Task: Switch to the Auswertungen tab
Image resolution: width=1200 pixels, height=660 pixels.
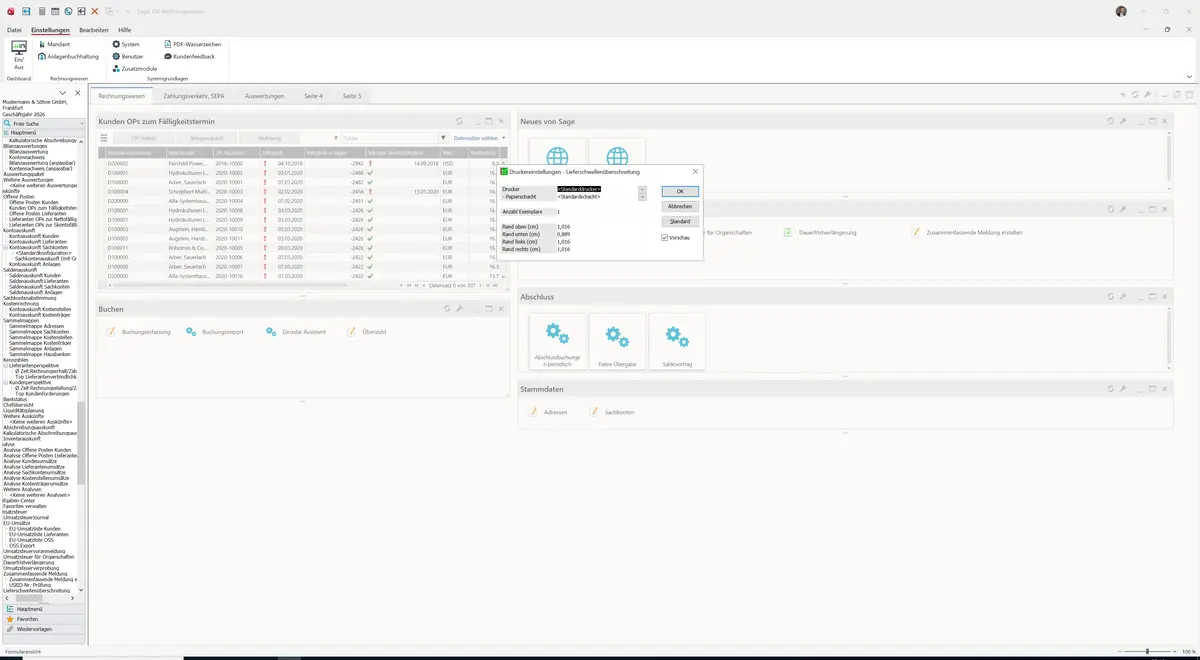Action: (264, 96)
